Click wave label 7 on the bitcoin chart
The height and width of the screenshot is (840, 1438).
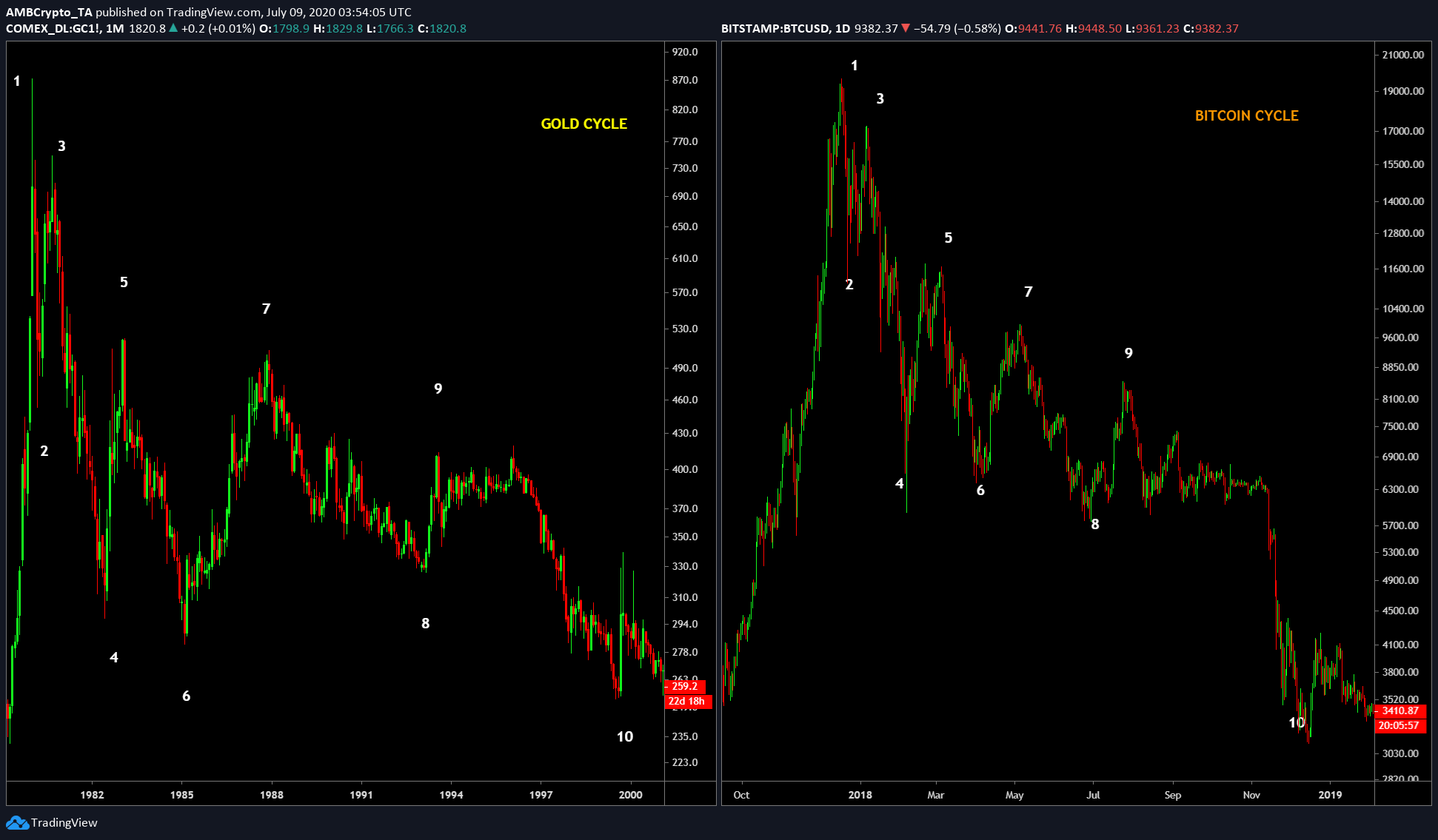pyautogui.click(x=1029, y=292)
